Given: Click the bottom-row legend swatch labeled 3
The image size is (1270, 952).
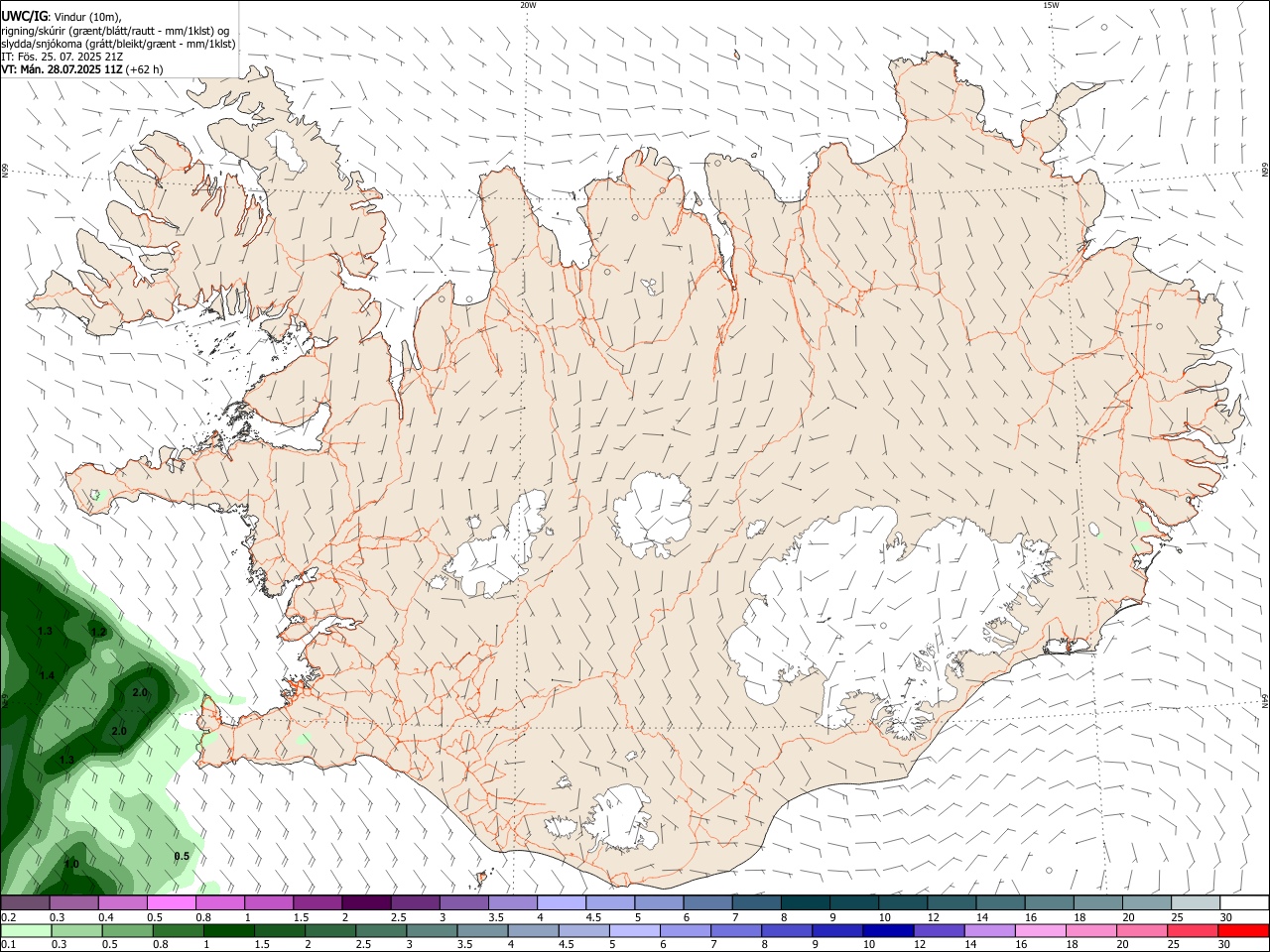Looking at the screenshot, I should tap(432, 931).
